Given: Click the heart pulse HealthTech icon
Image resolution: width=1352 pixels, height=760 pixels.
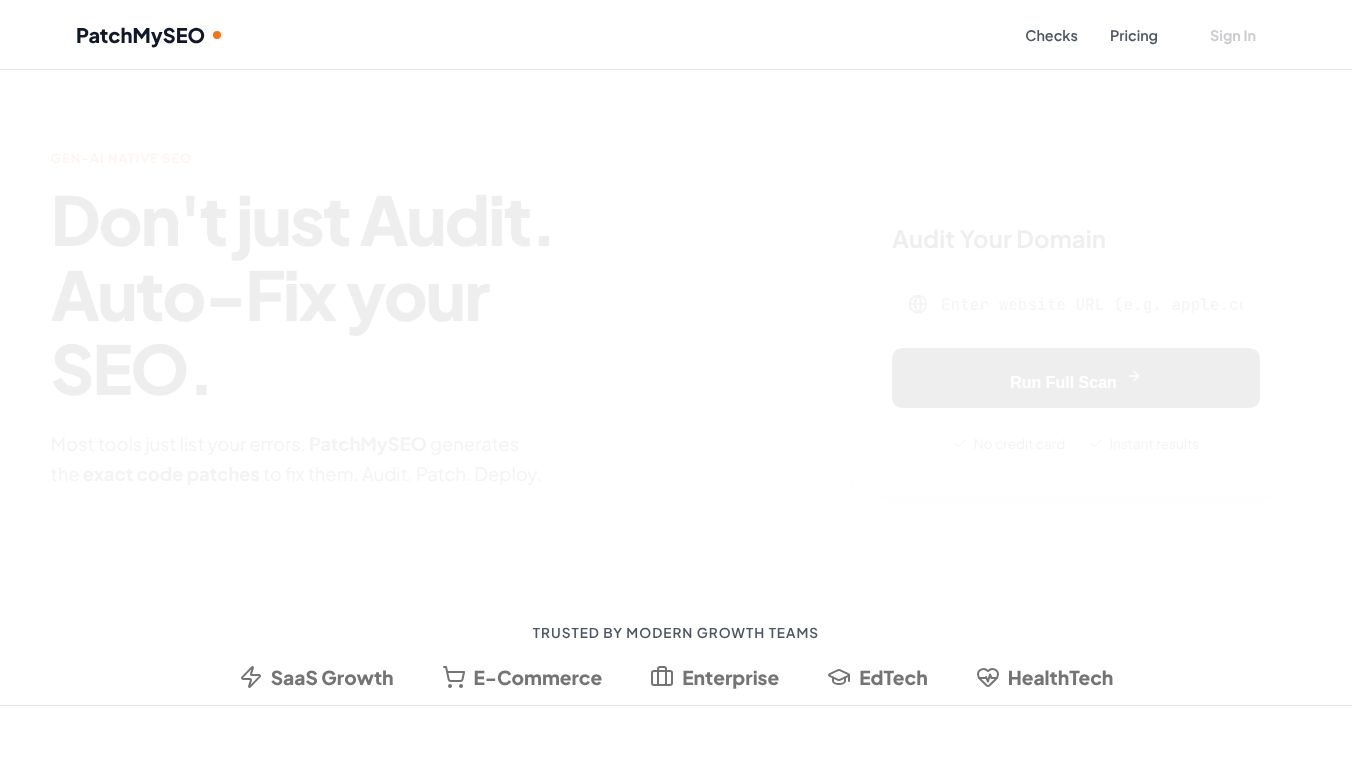Looking at the screenshot, I should (988, 677).
